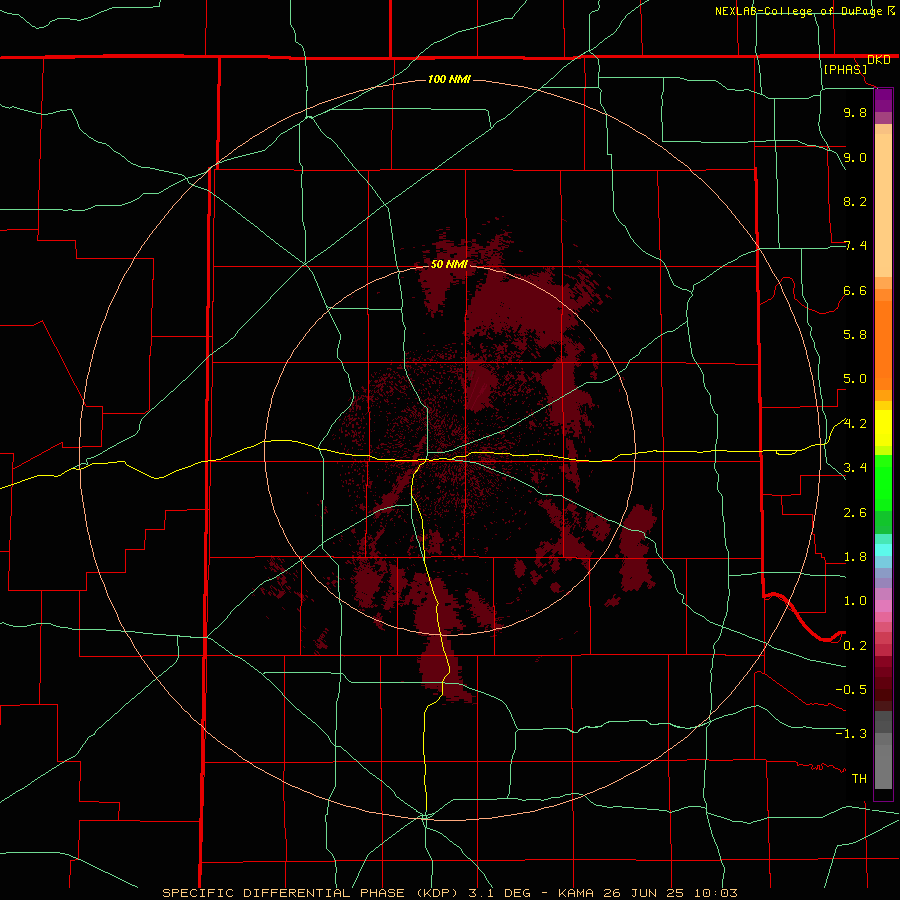
Task: Click the NEXLAB-College of DuPage credit text
Action: (x=798, y=11)
